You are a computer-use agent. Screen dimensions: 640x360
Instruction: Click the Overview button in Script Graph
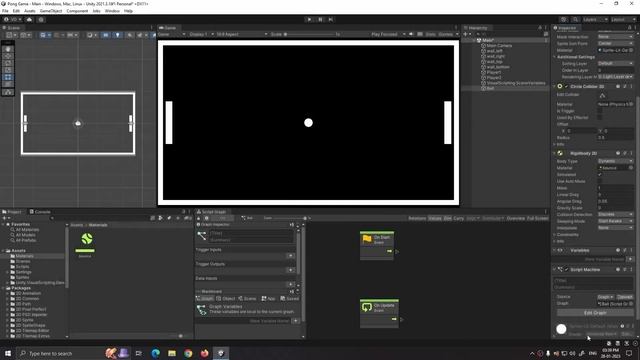click(516, 218)
